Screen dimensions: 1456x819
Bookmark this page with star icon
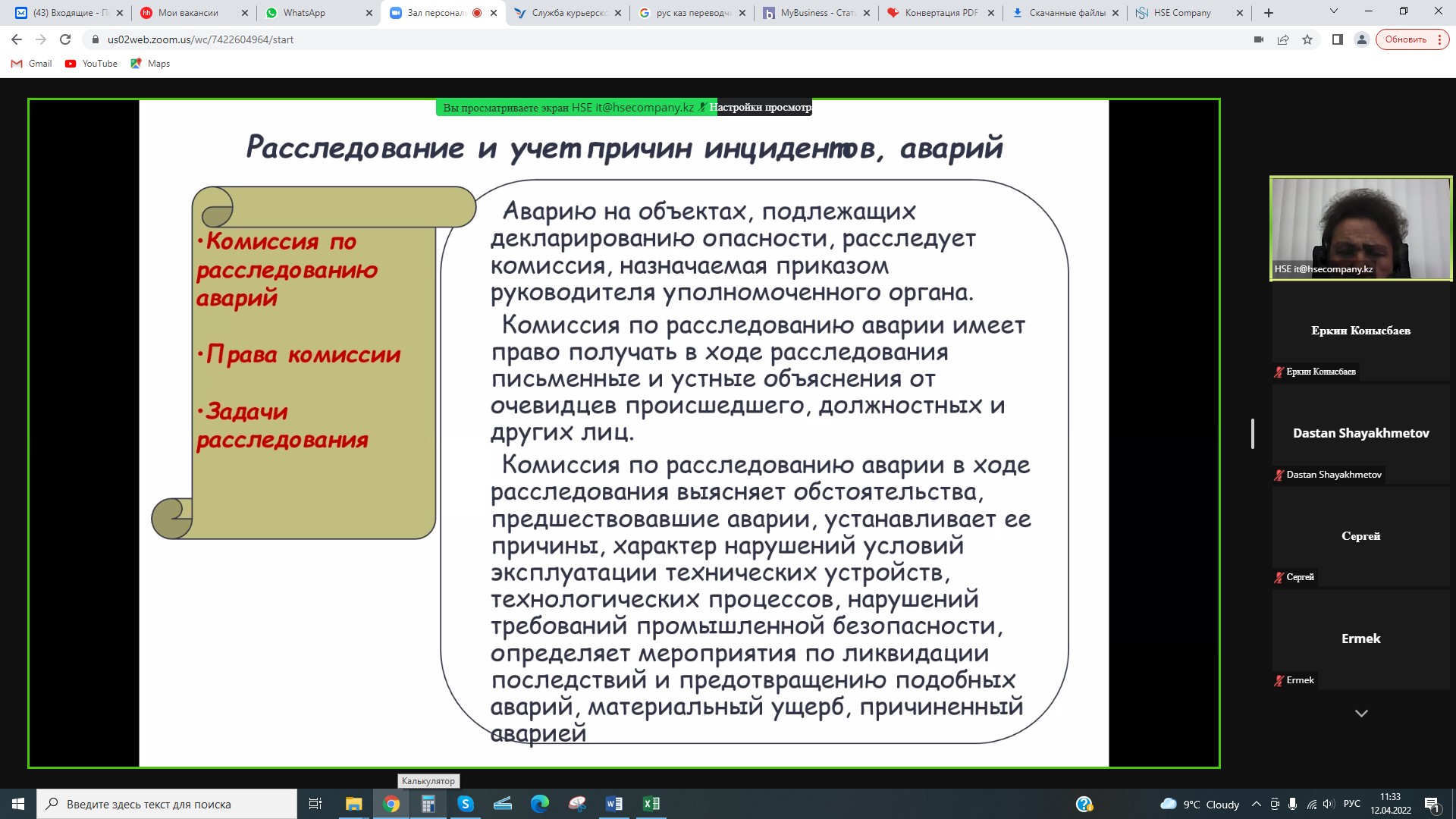point(1307,39)
